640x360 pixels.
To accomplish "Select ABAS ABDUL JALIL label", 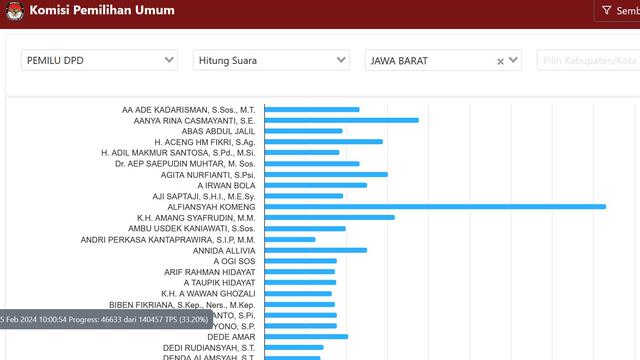I will (x=218, y=131).
